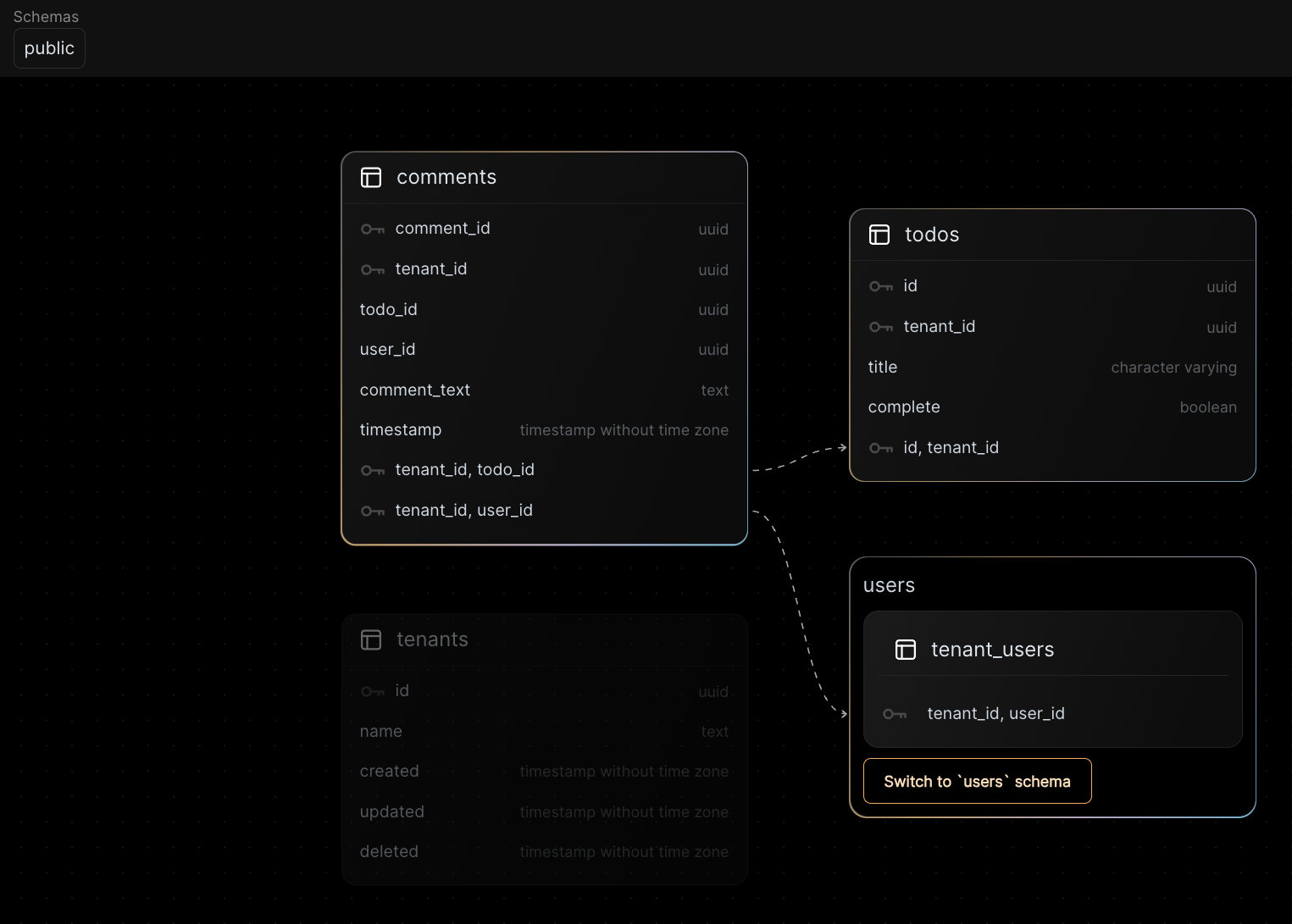
Task: Click the key icon next to tenant_id in todos
Action: [881, 327]
